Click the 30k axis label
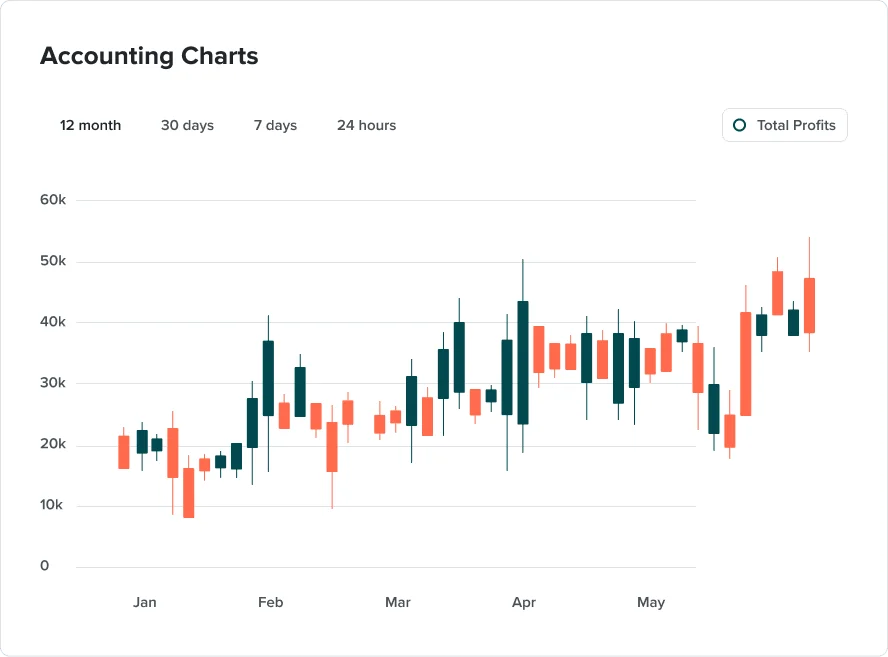888x657 pixels. click(x=53, y=383)
